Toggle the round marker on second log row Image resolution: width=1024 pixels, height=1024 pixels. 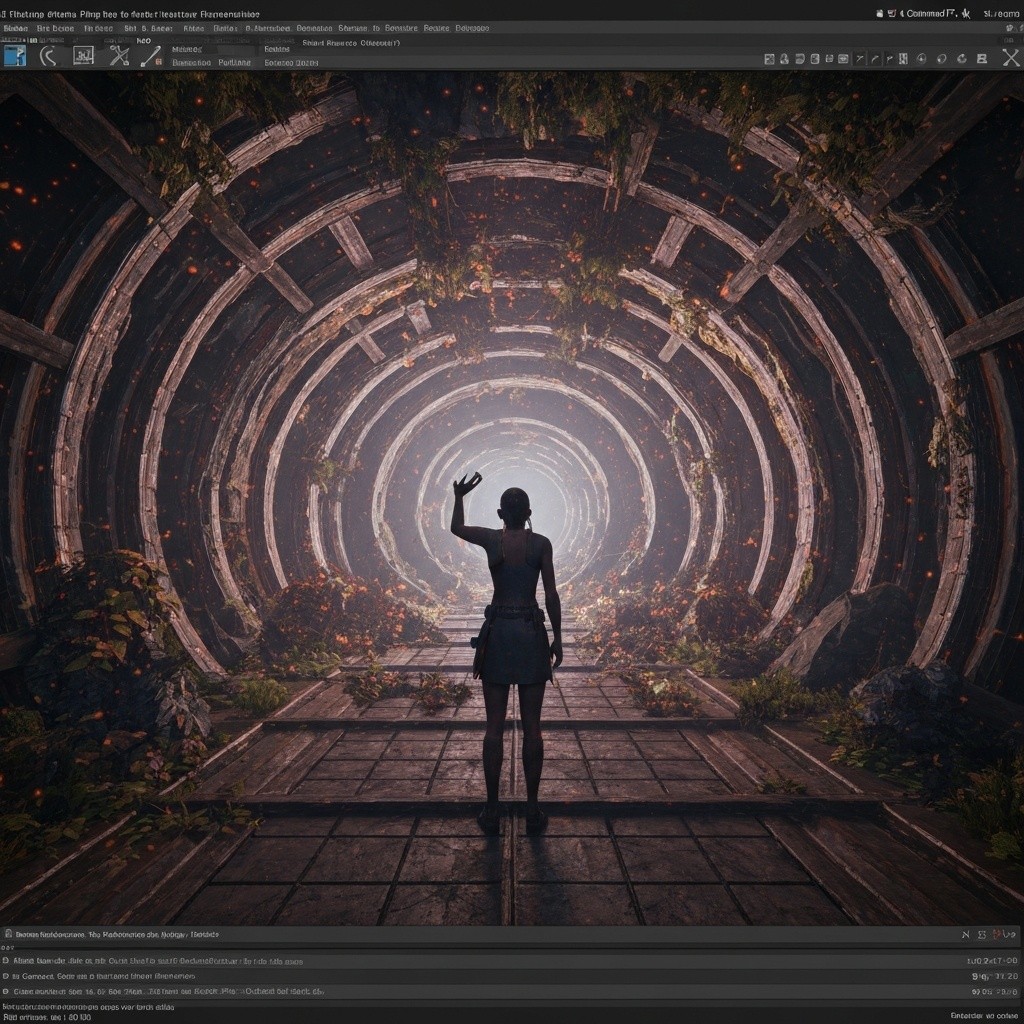click(5, 976)
